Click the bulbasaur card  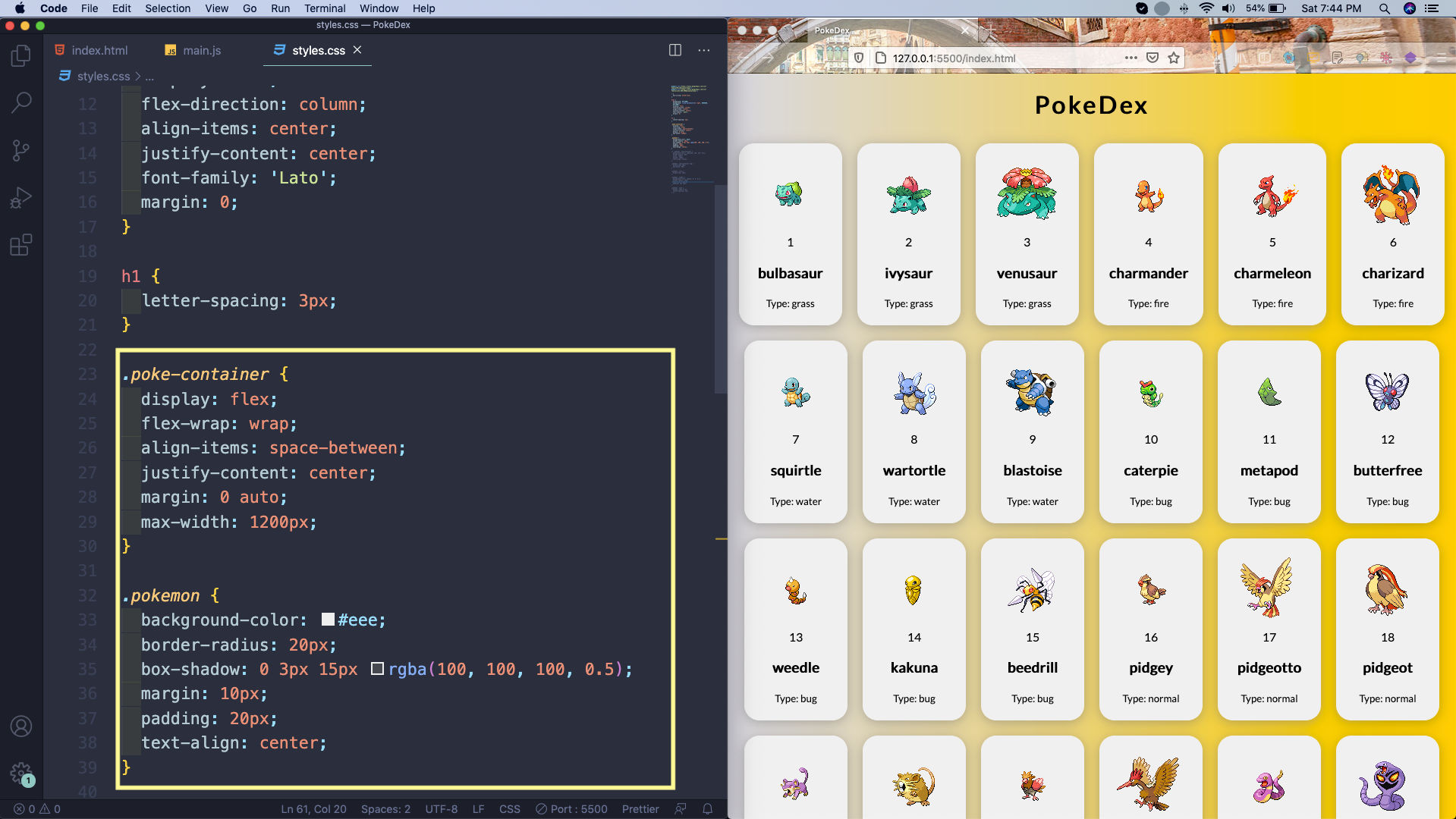790,234
